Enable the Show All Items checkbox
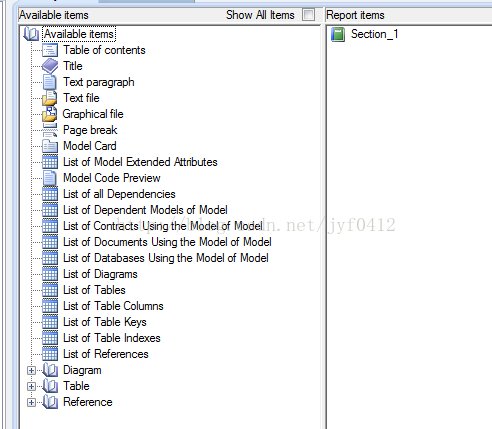 [x=308, y=15]
